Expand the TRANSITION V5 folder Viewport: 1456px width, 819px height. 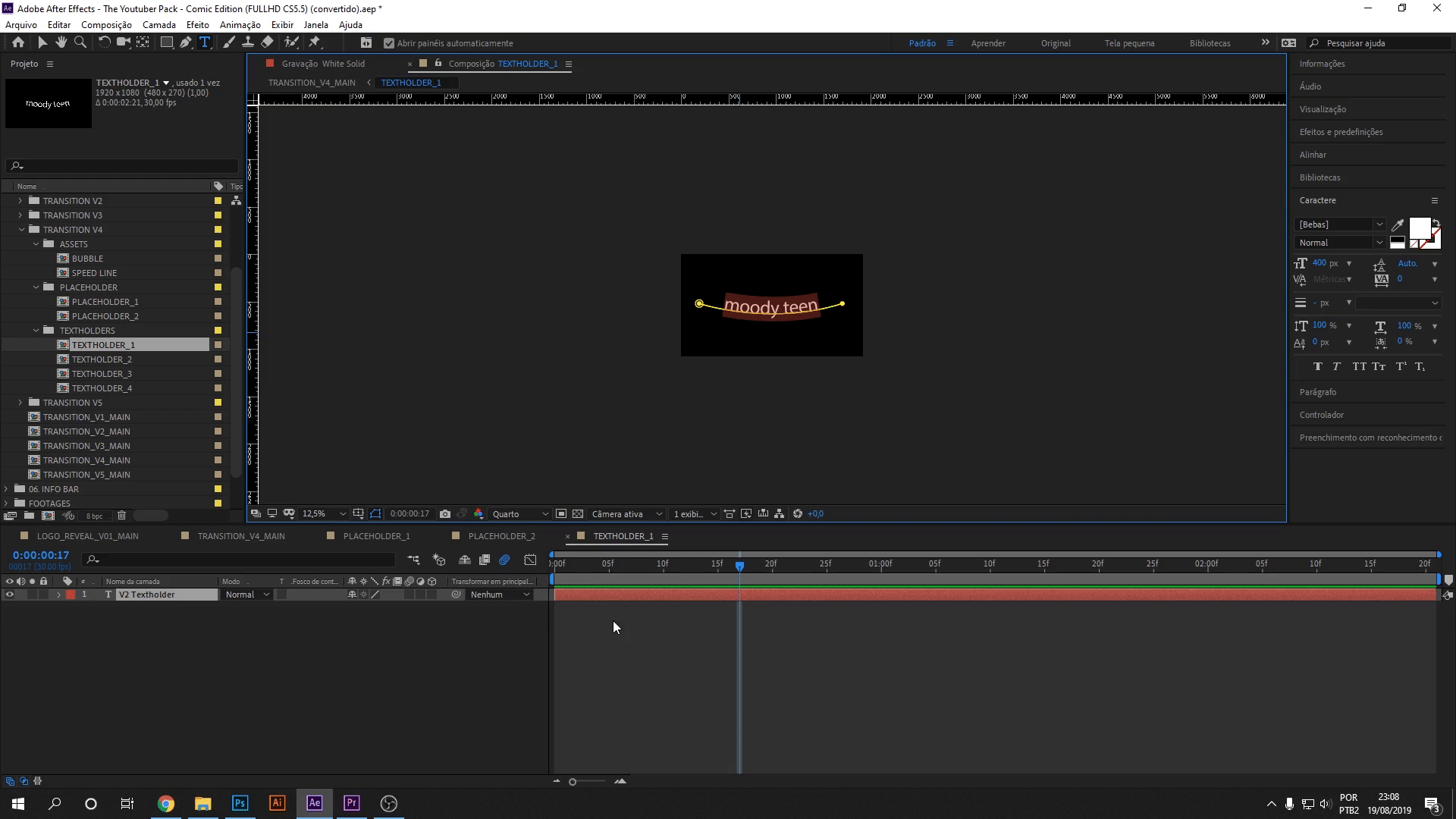tap(20, 403)
